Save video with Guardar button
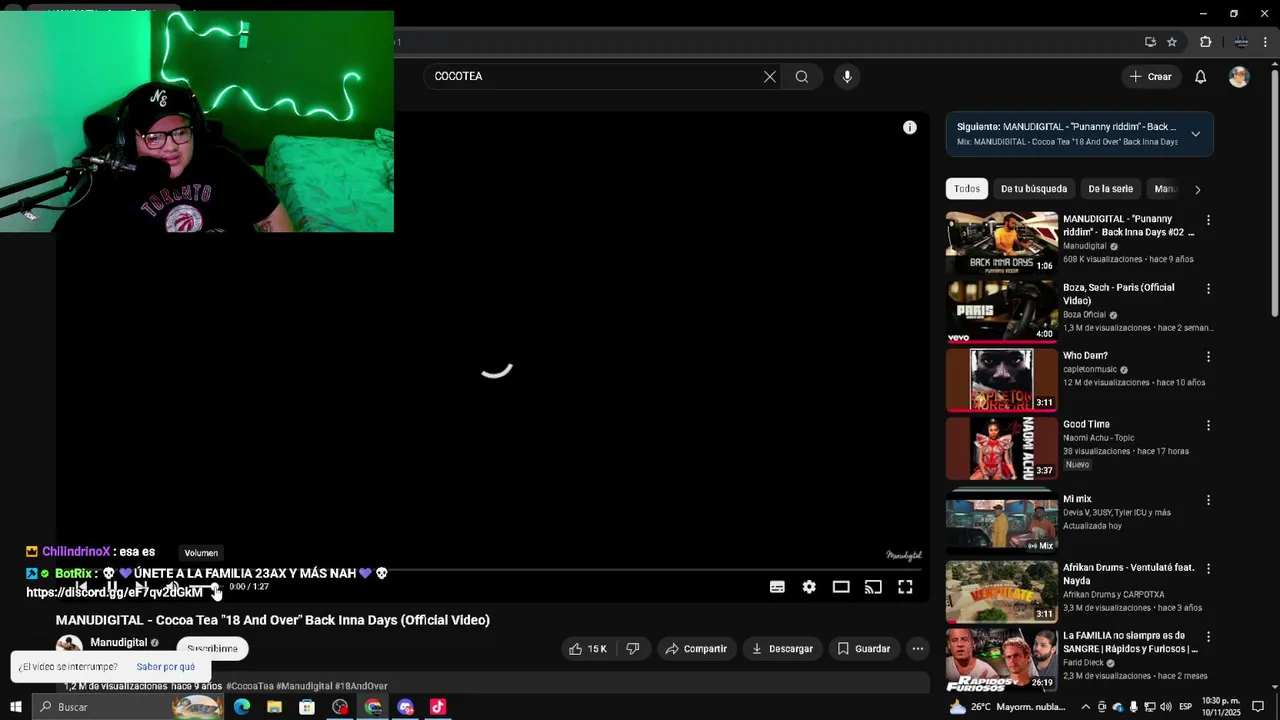The width and height of the screenshot is (1280, 720). 864,649
